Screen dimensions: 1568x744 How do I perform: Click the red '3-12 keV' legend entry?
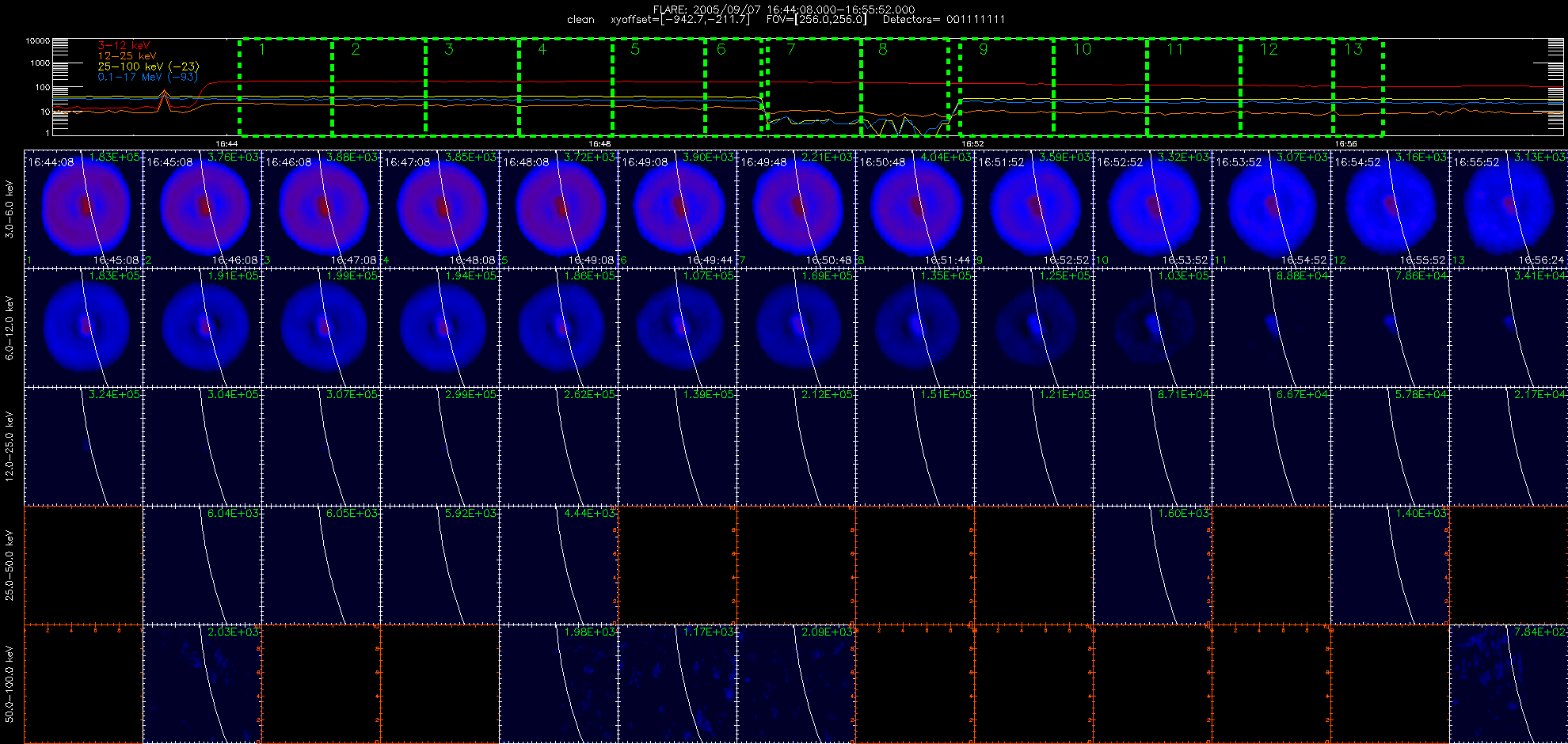[x=124, y=46]
